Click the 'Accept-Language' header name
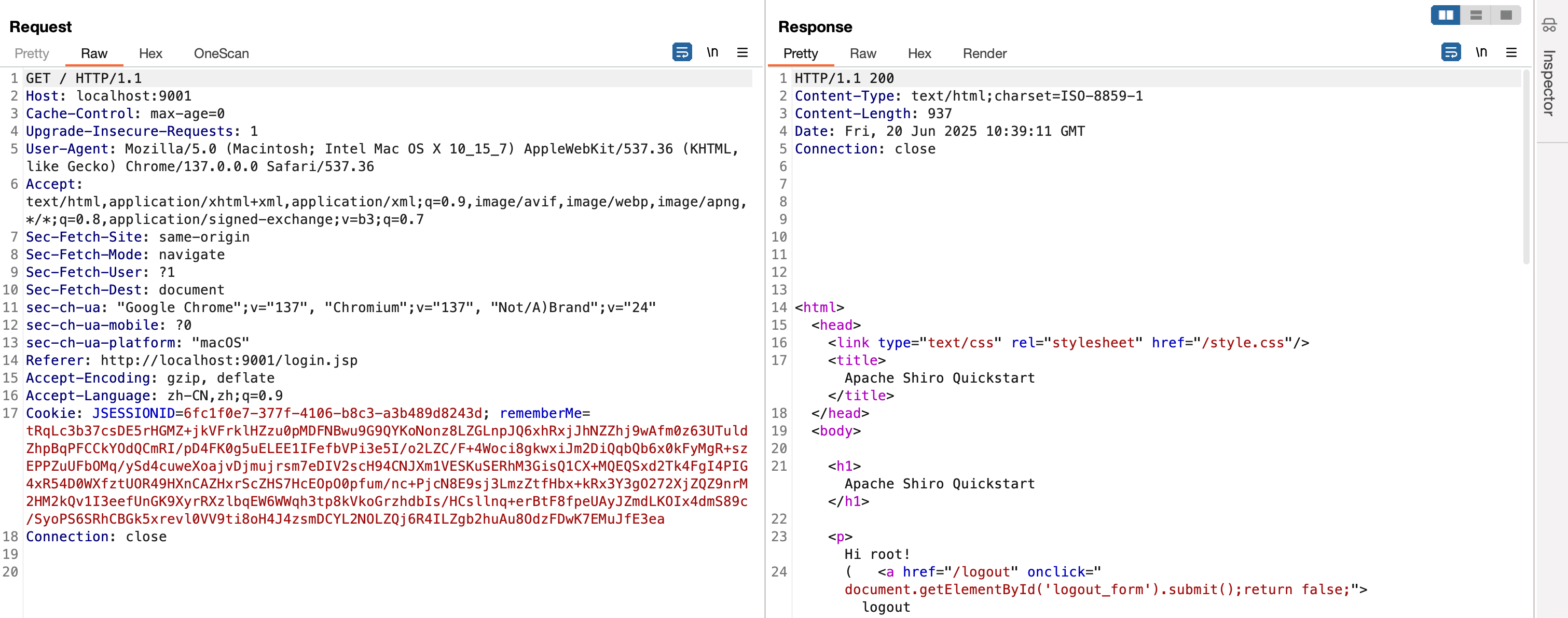The width and height of the screenshot is (1568, 618). [x=88, y=396]
